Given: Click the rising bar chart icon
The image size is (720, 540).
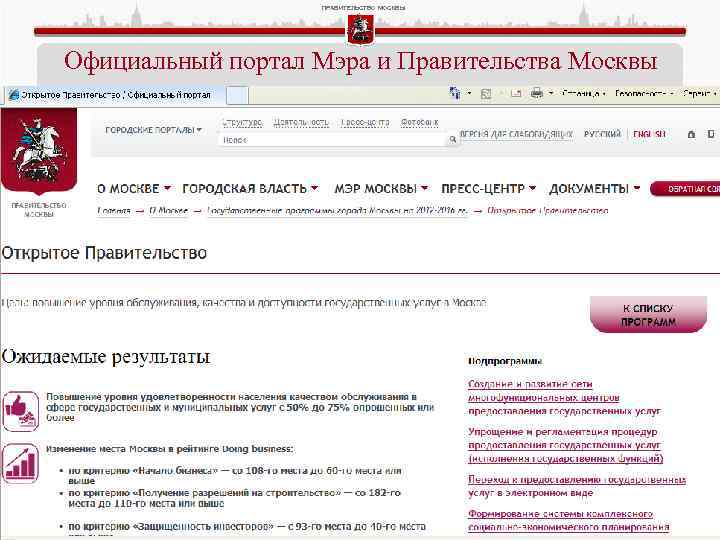Looking at the screenshot, I should (x=21, y=464).
